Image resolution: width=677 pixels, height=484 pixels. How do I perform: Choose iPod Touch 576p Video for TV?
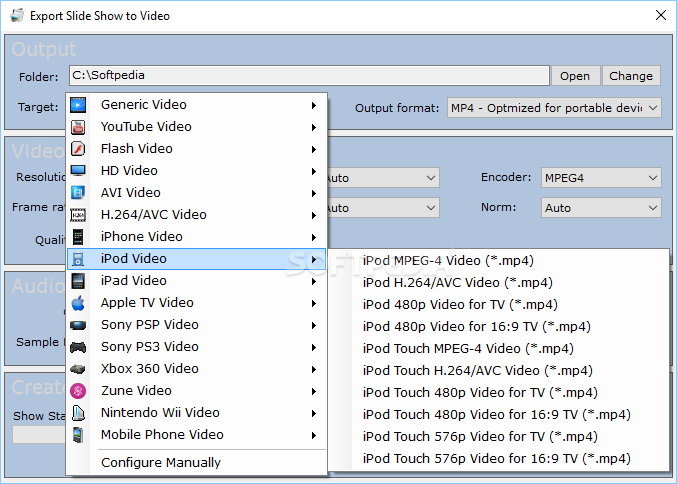(498, 437)
